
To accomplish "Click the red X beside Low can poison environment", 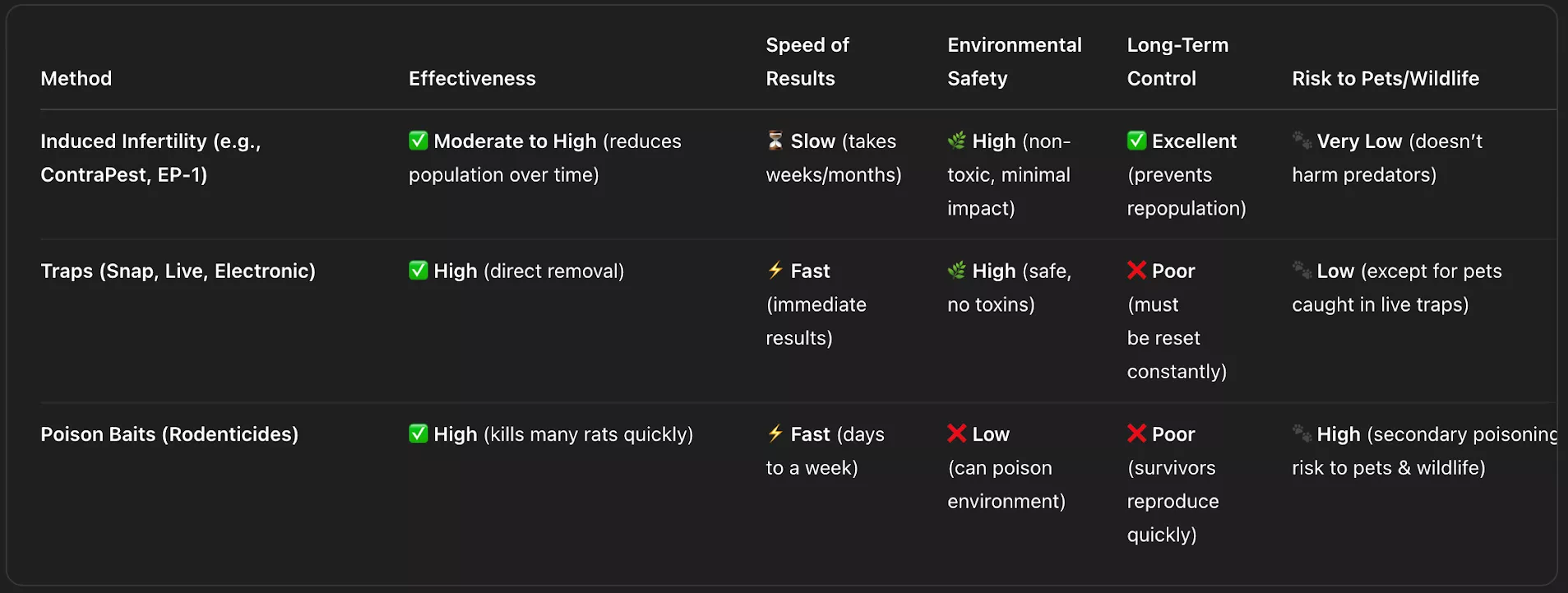I will pos(956,433).
